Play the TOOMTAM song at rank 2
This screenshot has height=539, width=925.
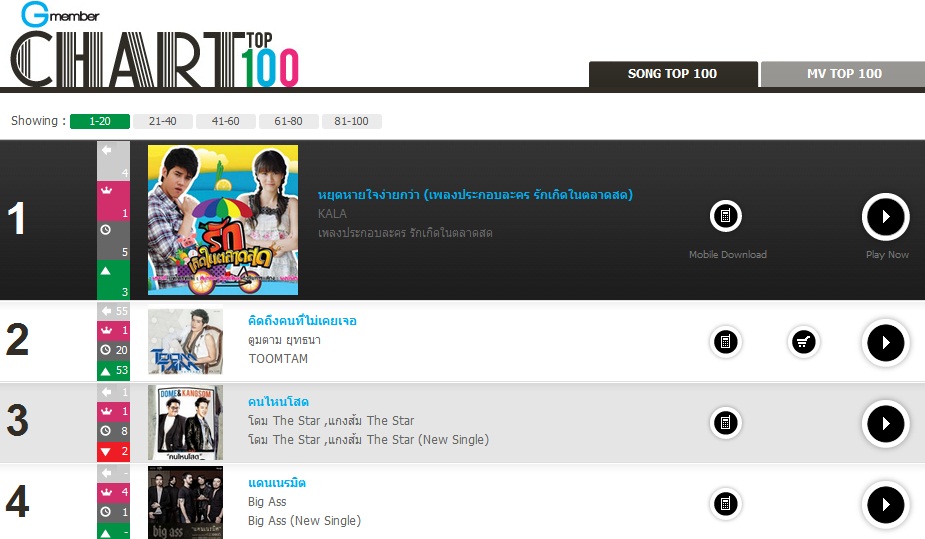[885, 343]
